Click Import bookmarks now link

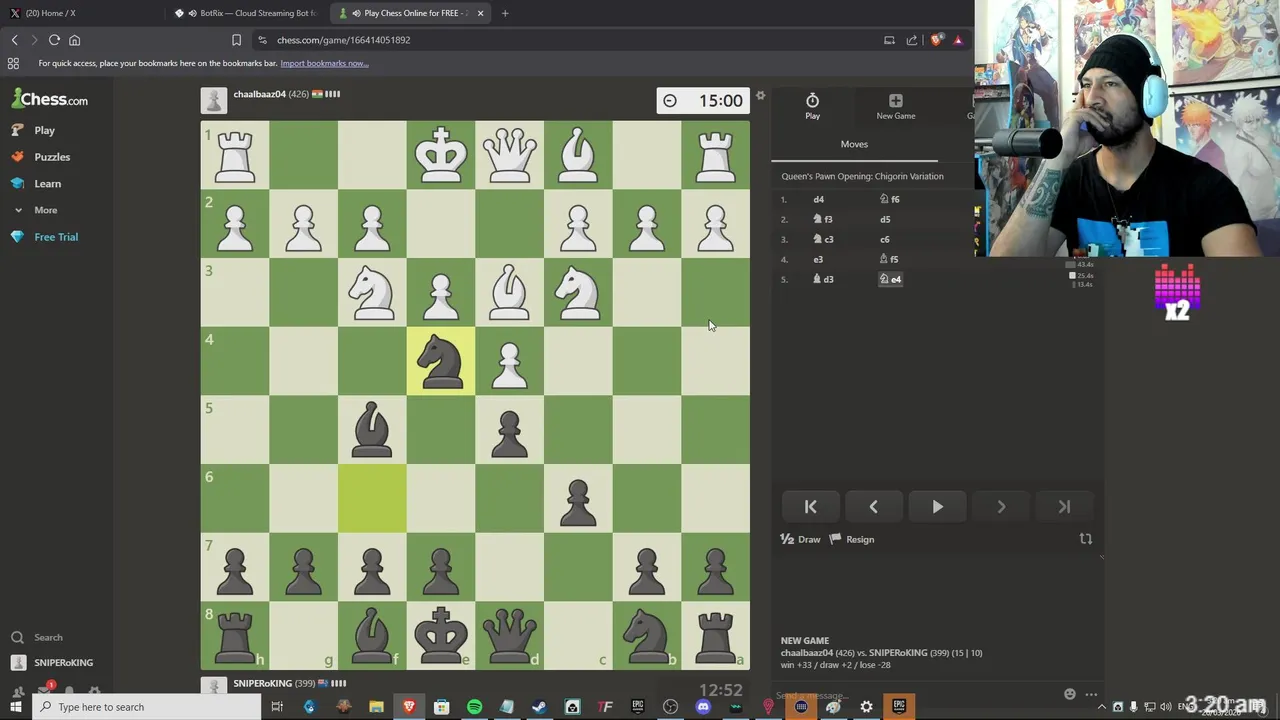(x=324, y=63)
